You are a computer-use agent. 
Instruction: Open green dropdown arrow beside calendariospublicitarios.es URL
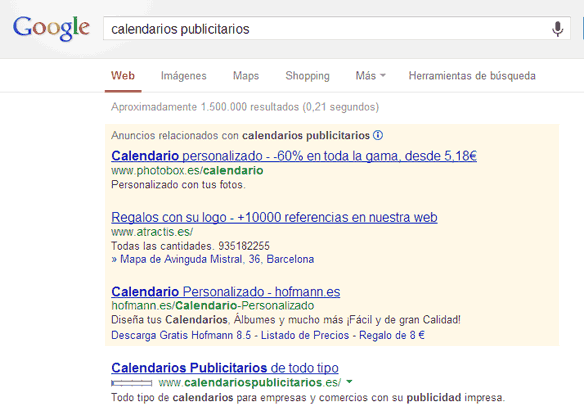point(349,382)
